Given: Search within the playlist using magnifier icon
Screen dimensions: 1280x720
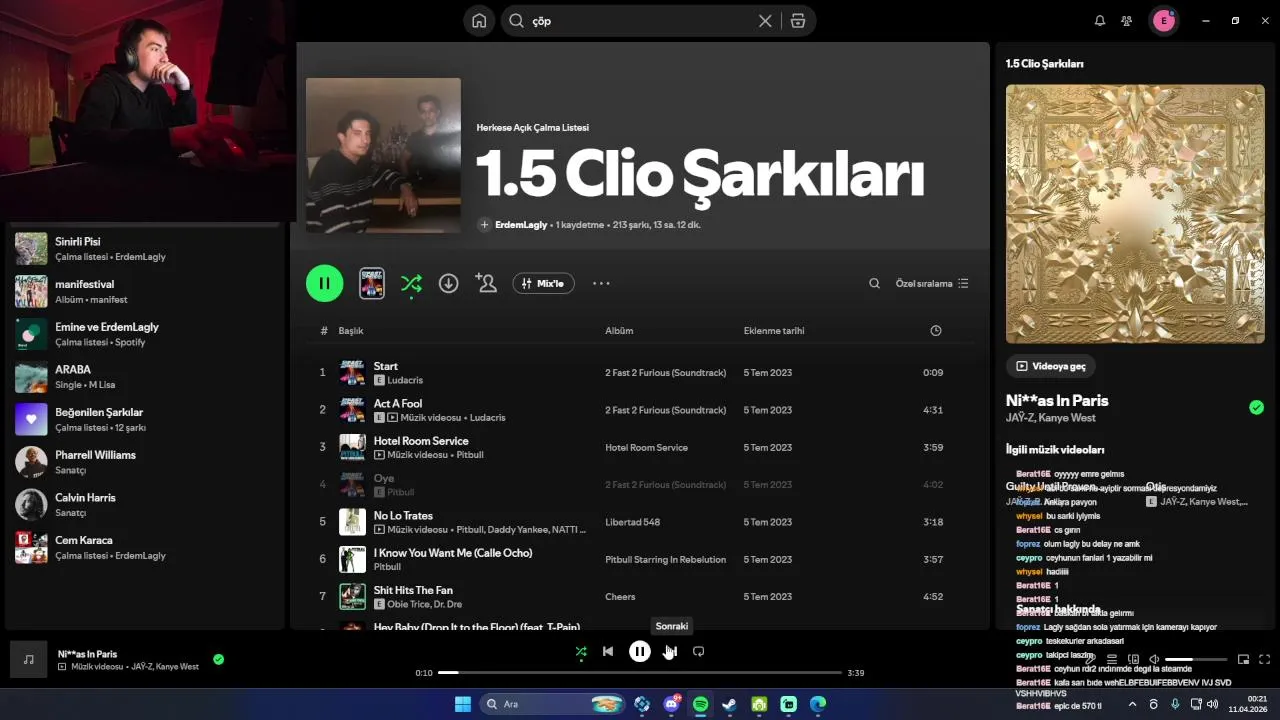Looking at the screenshot, I should click(874, 283).
